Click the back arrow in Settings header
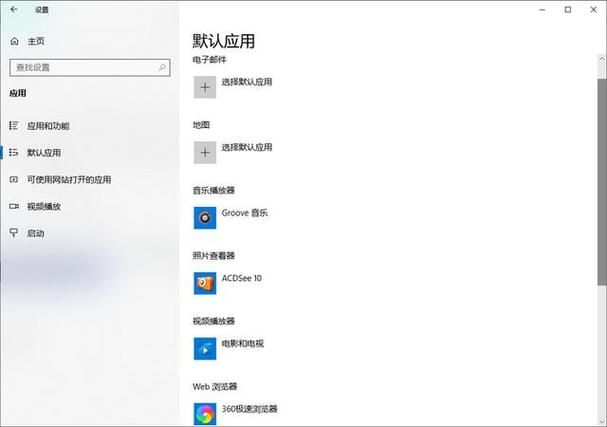 click(13, 10)
